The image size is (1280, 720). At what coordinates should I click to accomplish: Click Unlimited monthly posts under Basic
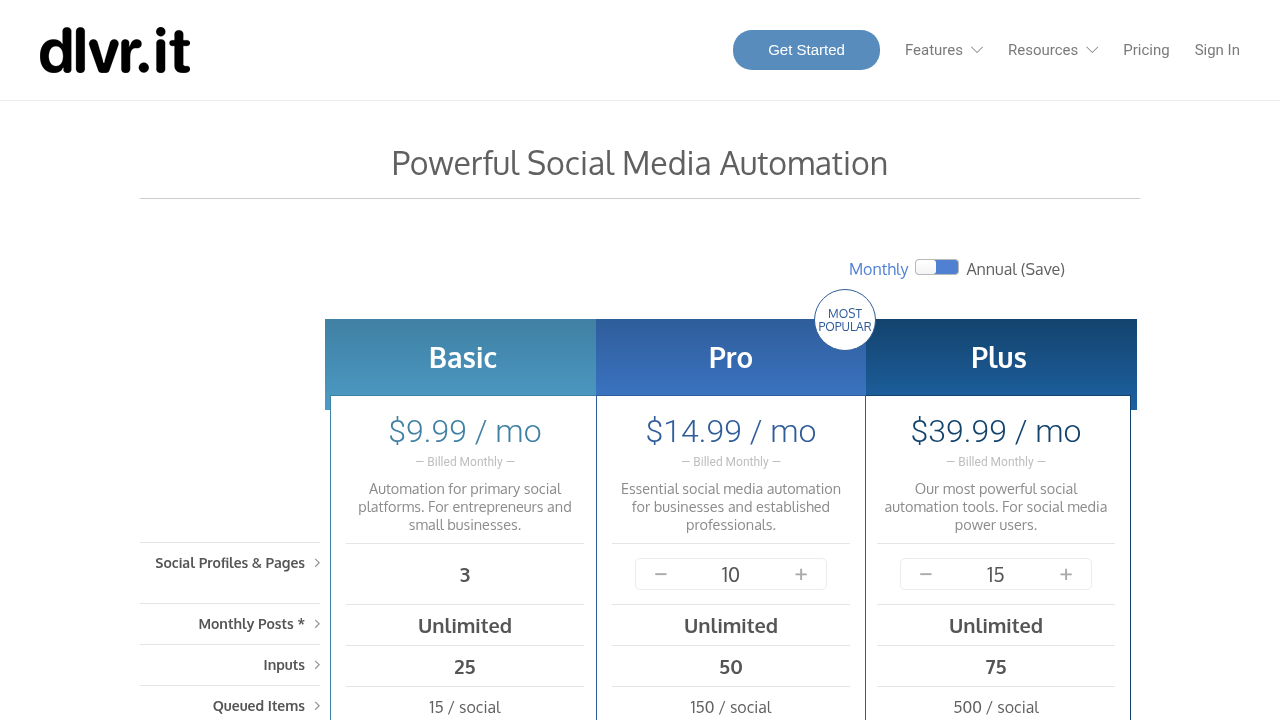click(465, 626)
